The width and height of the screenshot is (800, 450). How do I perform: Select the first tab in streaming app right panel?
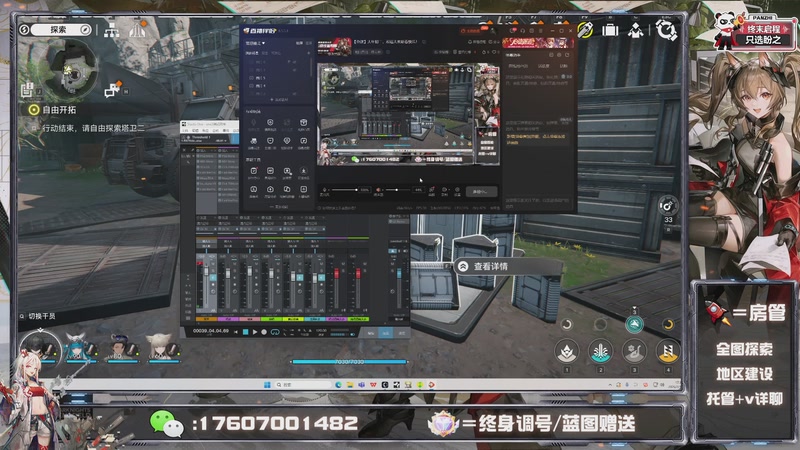pos(518,66)
